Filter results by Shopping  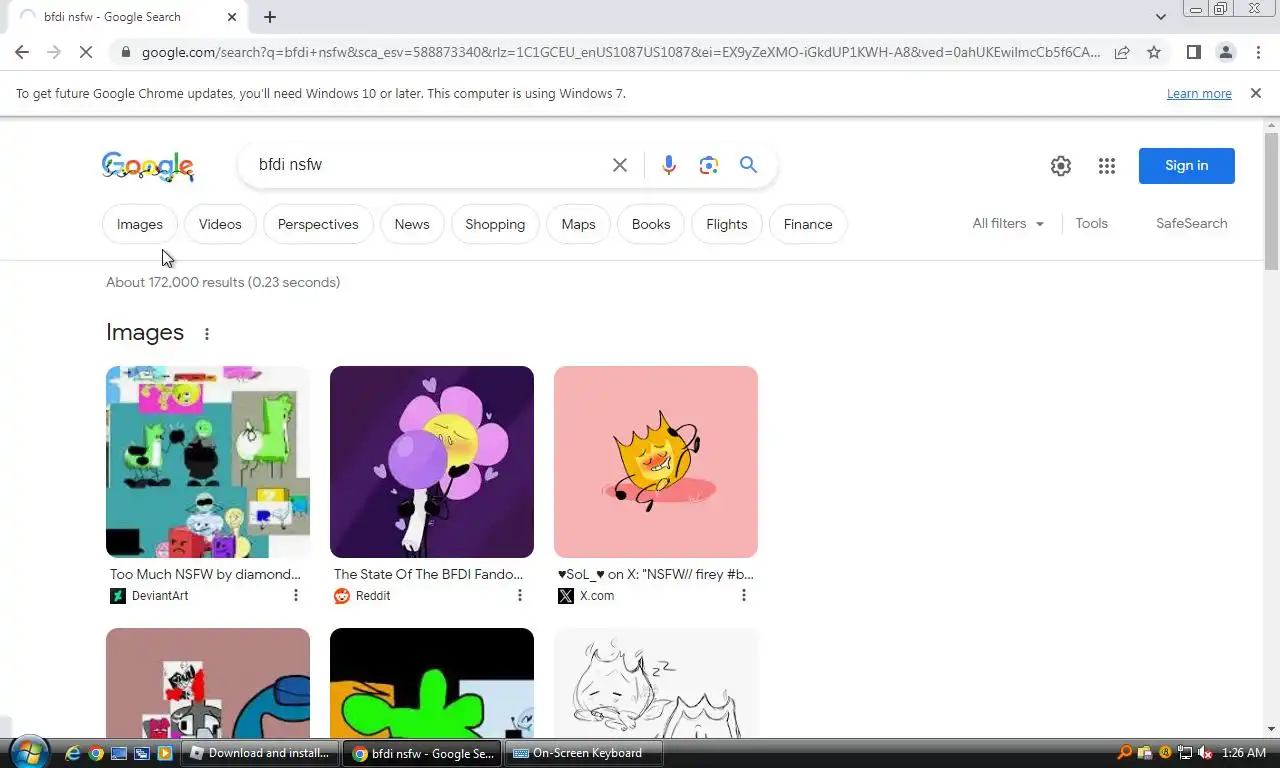click(495, 224)
